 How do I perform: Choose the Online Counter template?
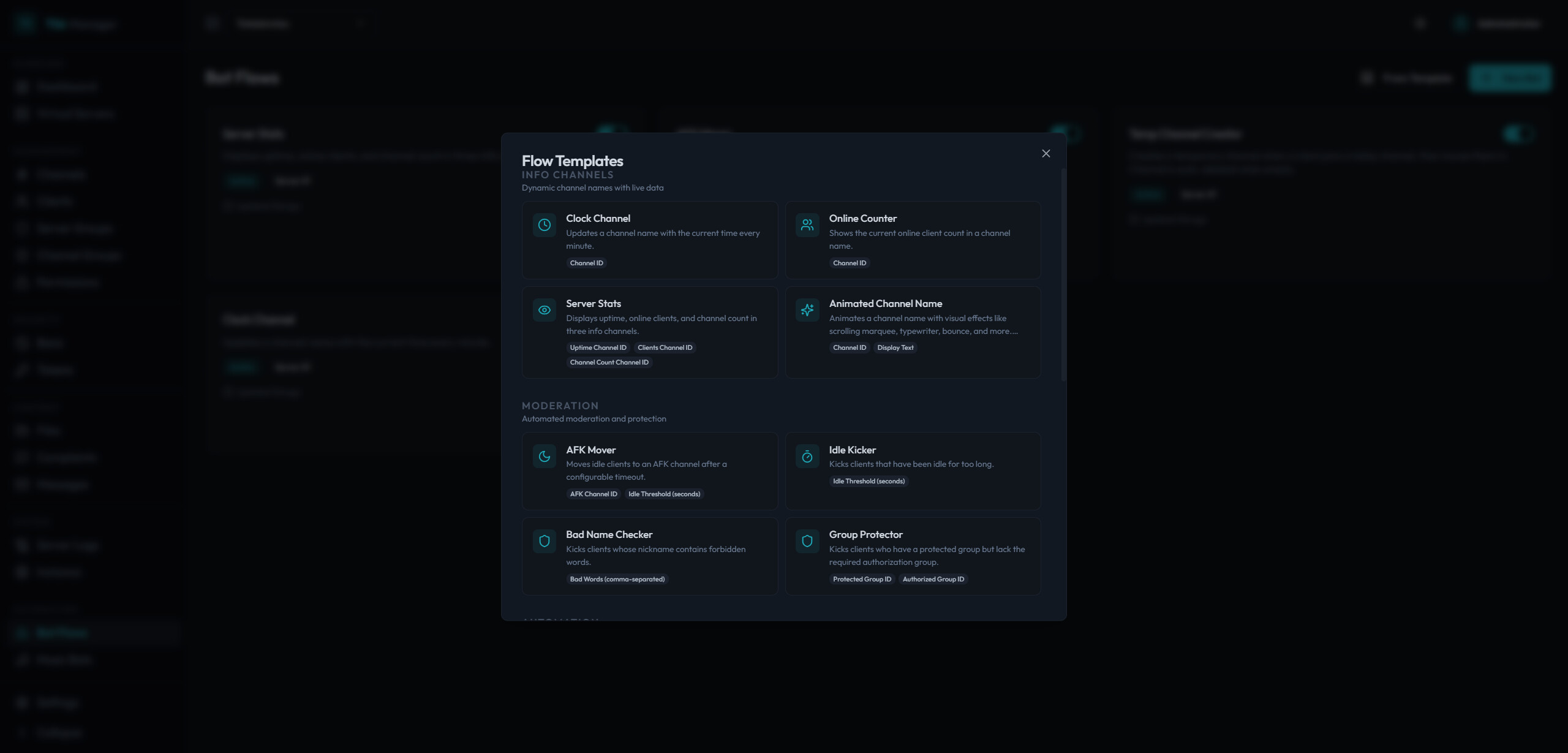(x=862, y=219)
